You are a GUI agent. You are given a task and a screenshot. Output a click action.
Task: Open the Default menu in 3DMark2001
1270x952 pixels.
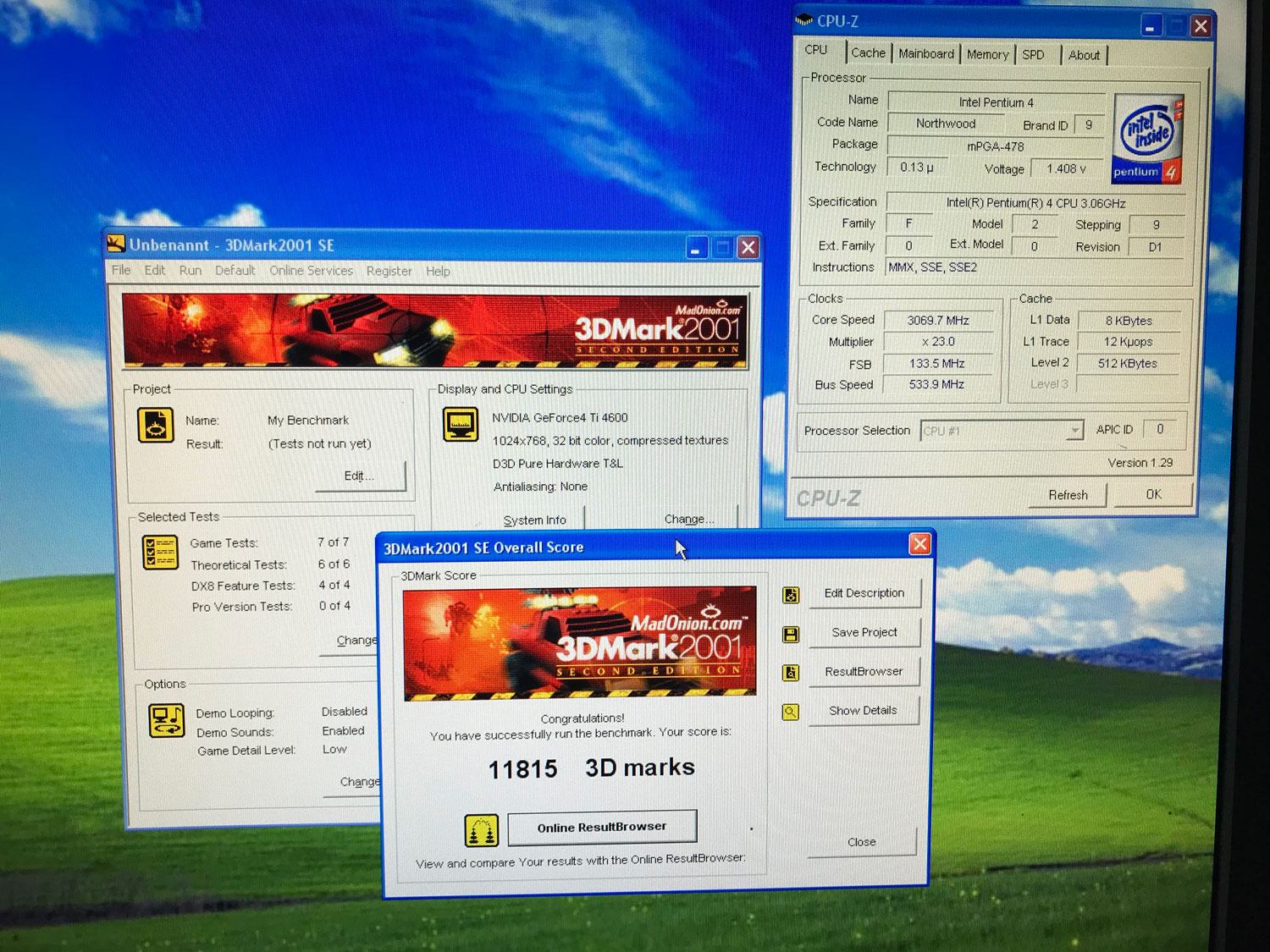pyautogui.click(x=235, y=270)
